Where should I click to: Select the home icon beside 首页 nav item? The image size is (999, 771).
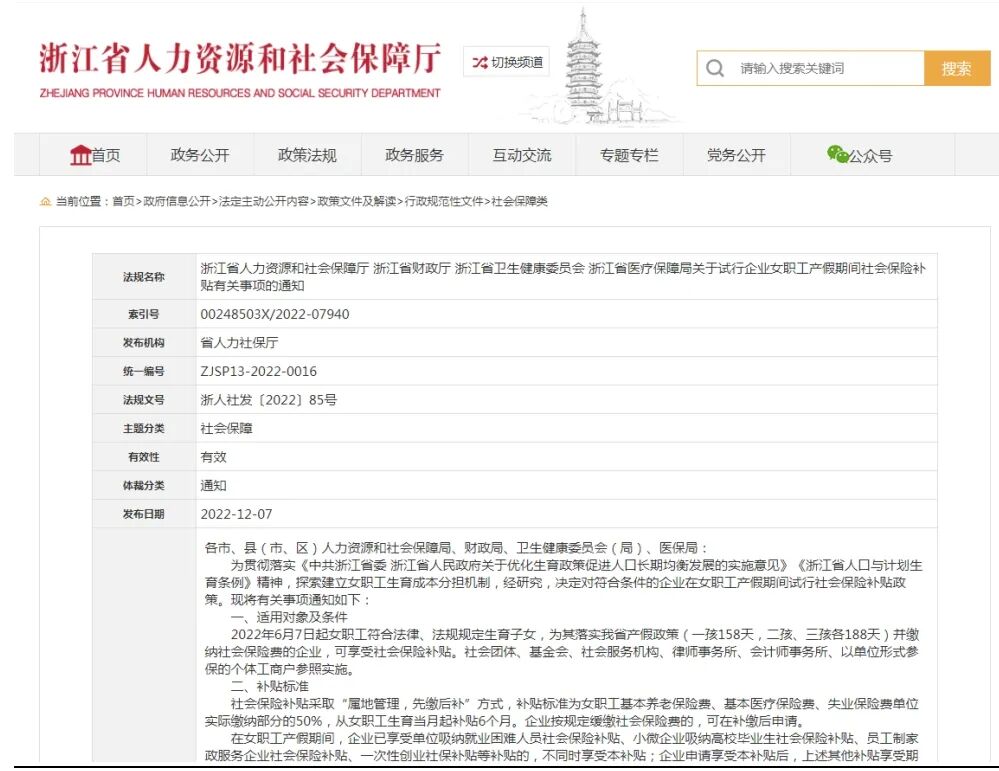coord(81,154)
